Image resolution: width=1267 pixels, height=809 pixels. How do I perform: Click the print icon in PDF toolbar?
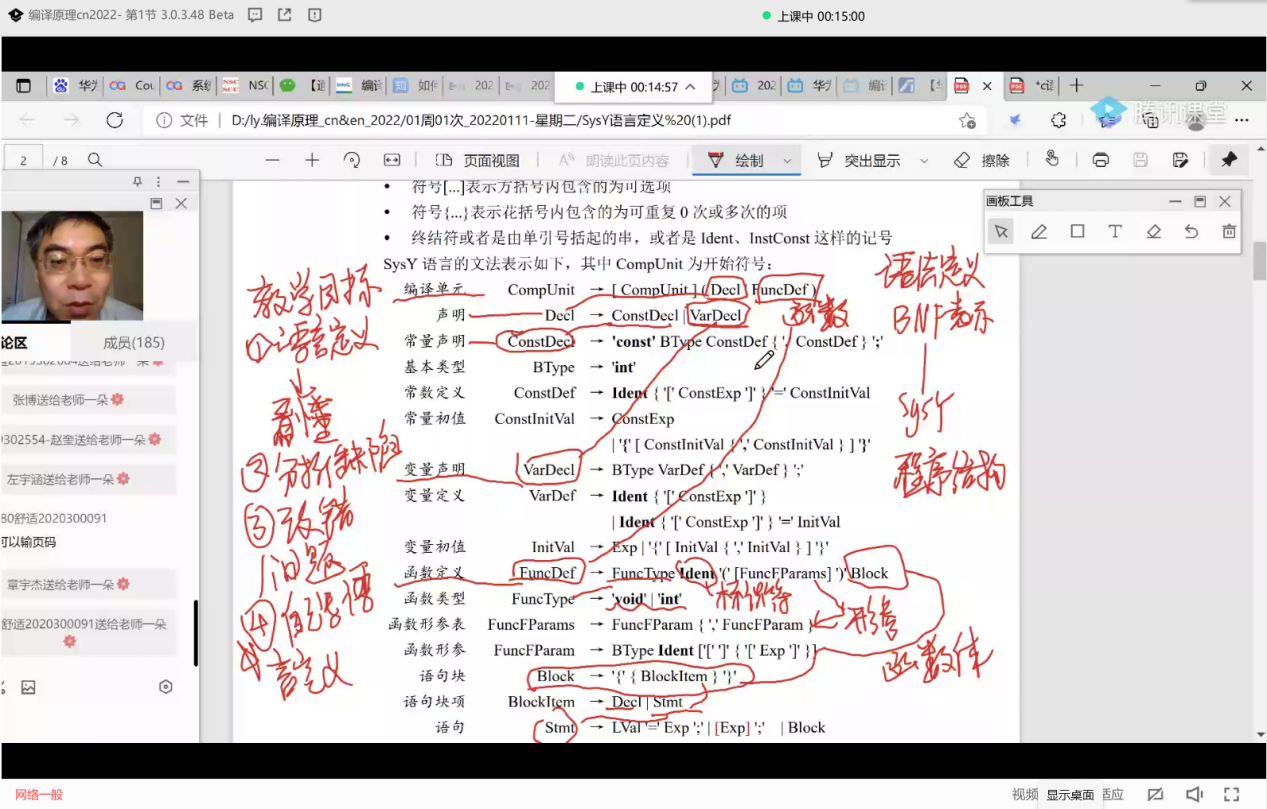pyautogui.click(x=1101, y=160)
